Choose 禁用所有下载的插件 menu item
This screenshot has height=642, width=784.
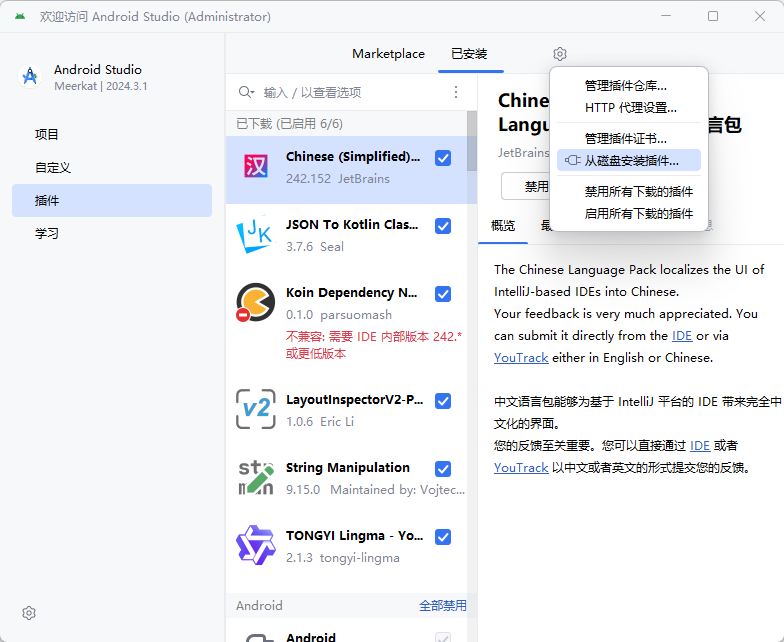click(x=638, y=192)
